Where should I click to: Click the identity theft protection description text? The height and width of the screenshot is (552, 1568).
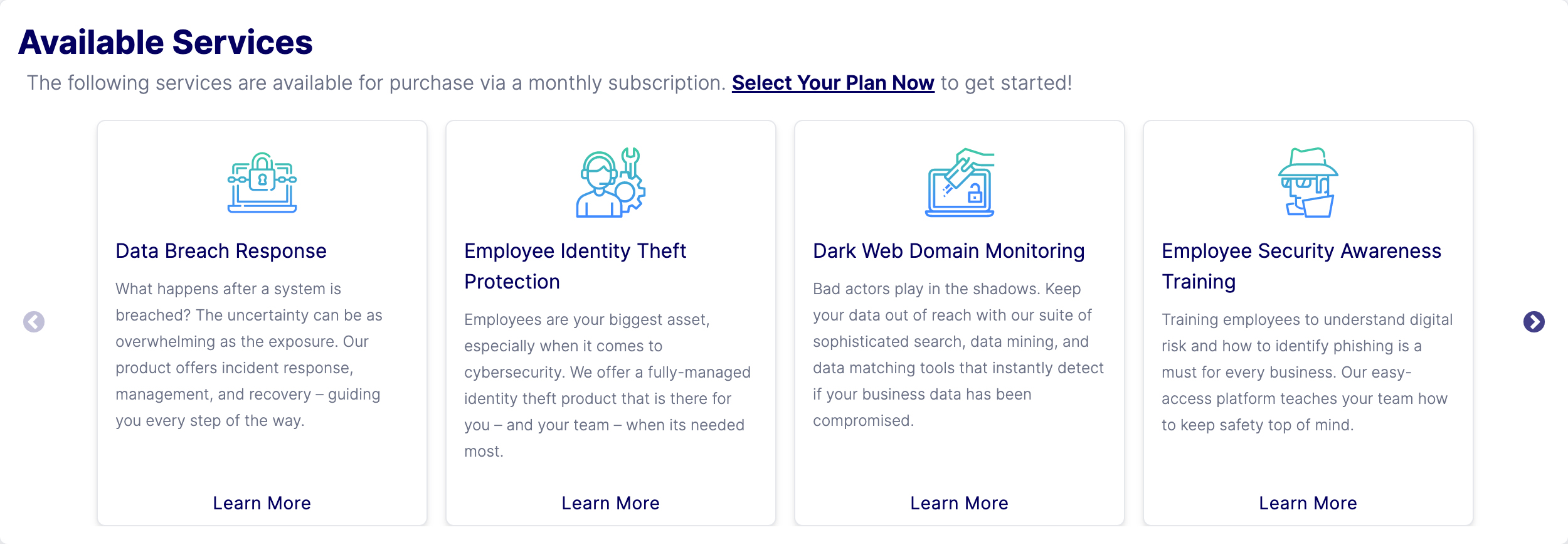[x=607, y=386]
